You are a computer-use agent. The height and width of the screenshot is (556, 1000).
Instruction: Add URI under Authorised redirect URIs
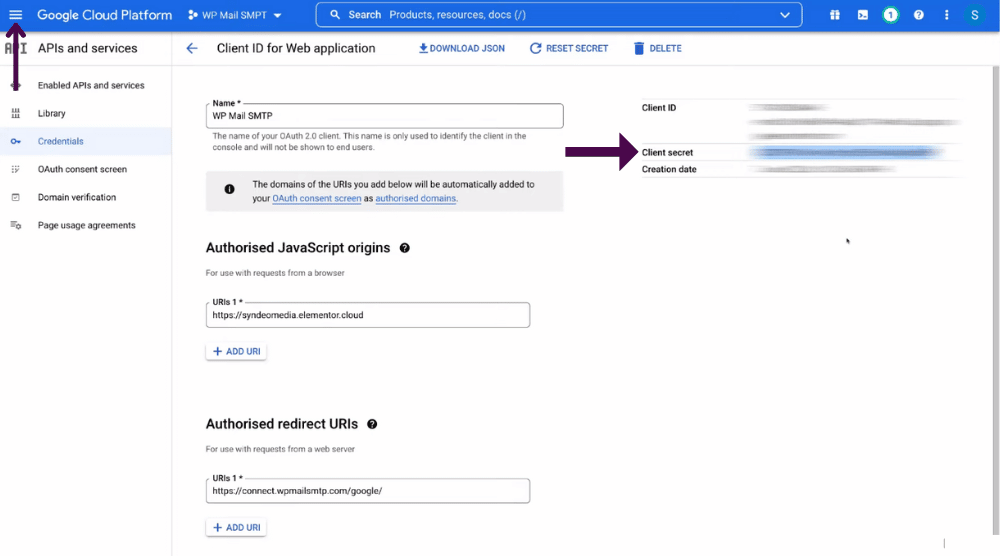(x=236, y=527)
